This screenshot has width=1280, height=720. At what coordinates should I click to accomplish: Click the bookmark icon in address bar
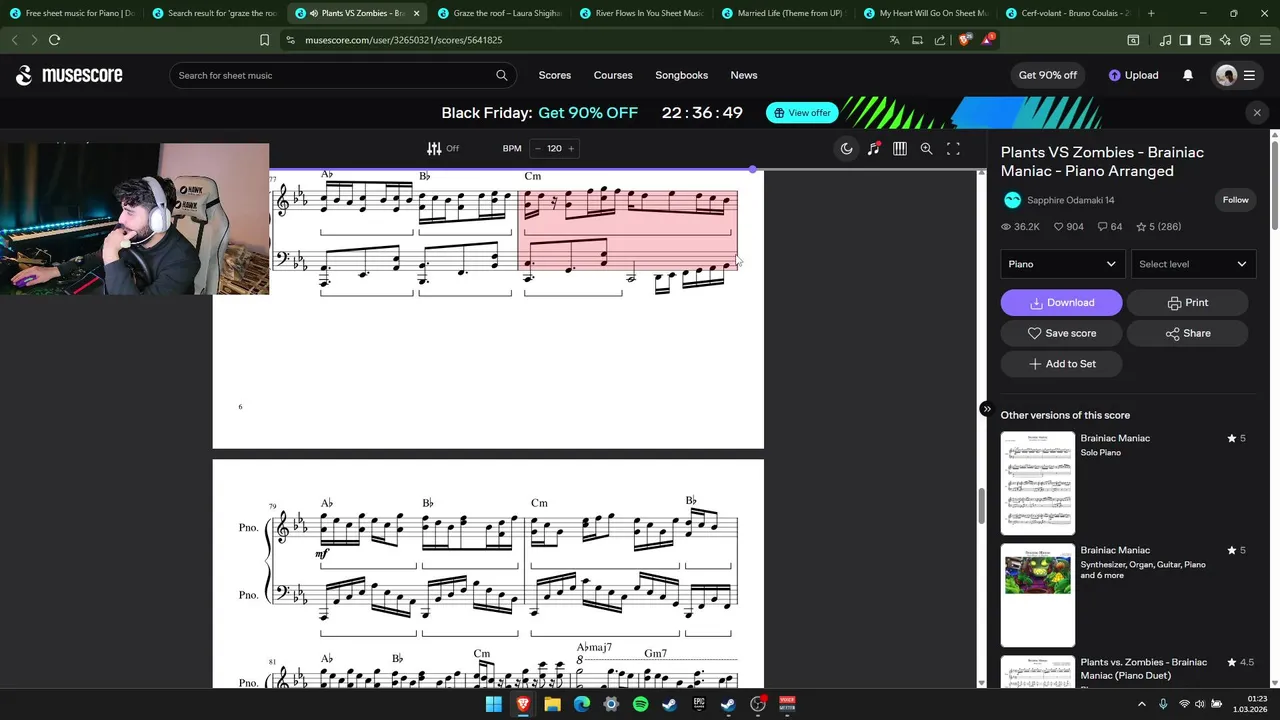point(264,40)
